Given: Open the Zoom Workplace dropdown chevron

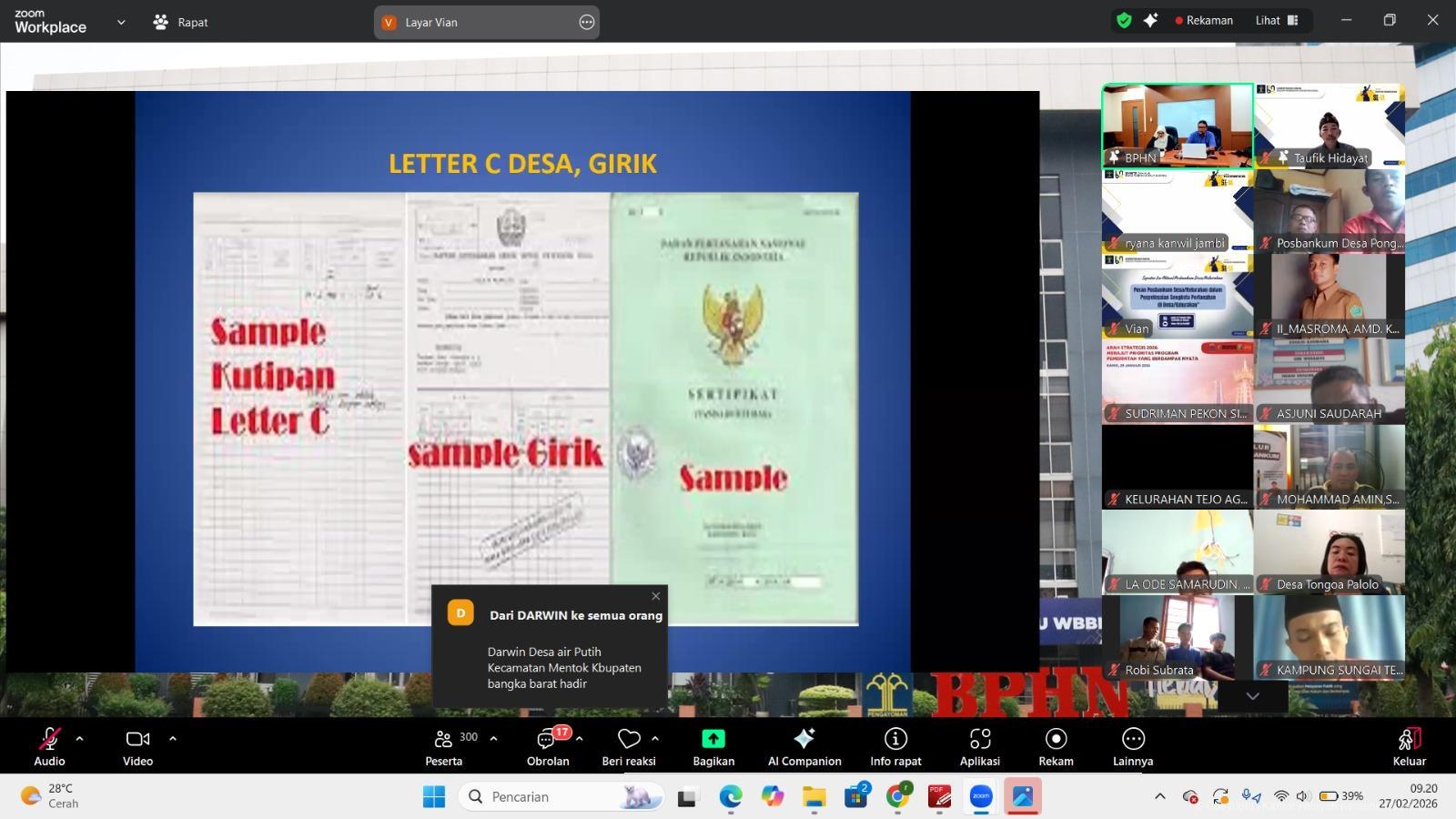Looking at the screenshot, I should (x=121, y=22).
